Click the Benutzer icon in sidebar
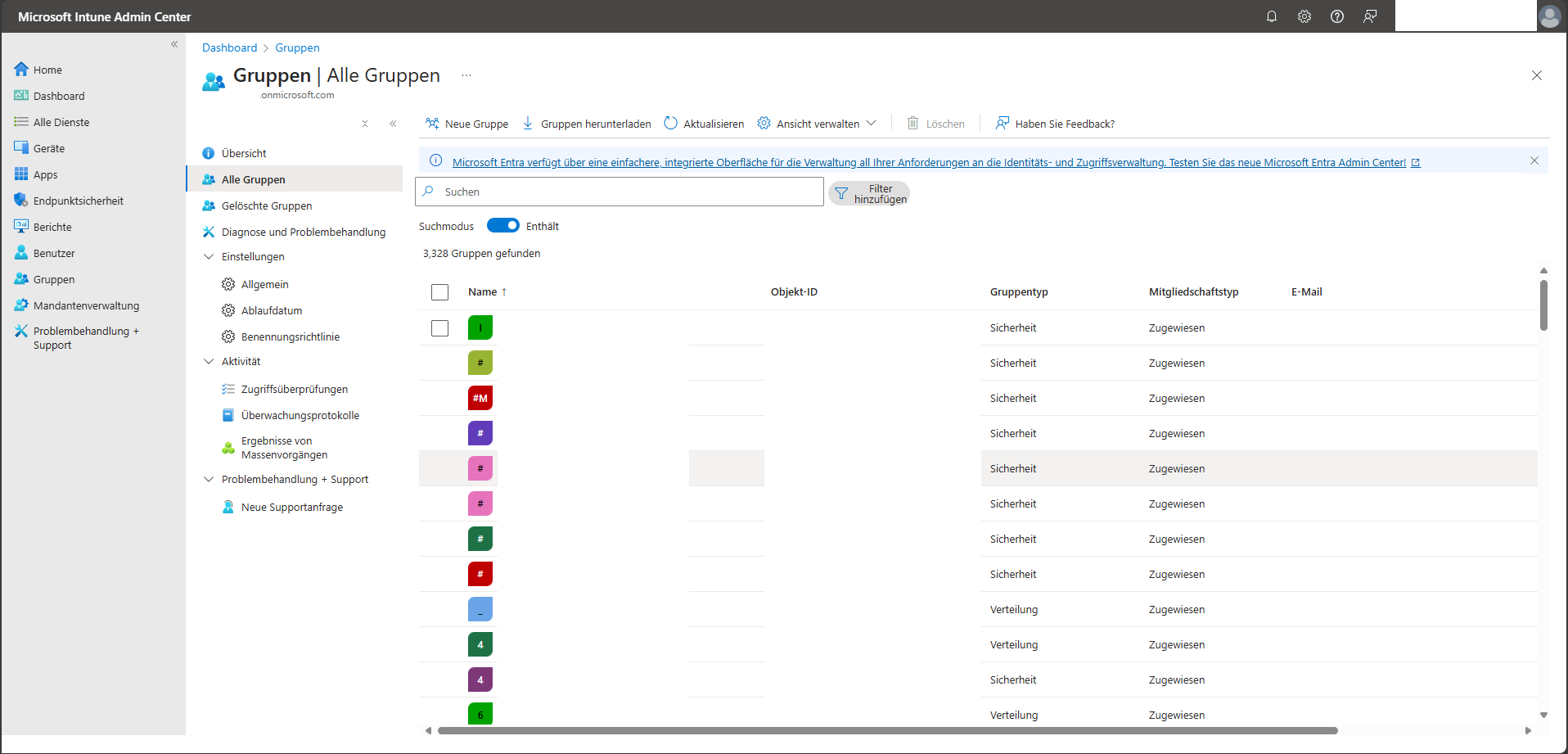 pos(21,253)
